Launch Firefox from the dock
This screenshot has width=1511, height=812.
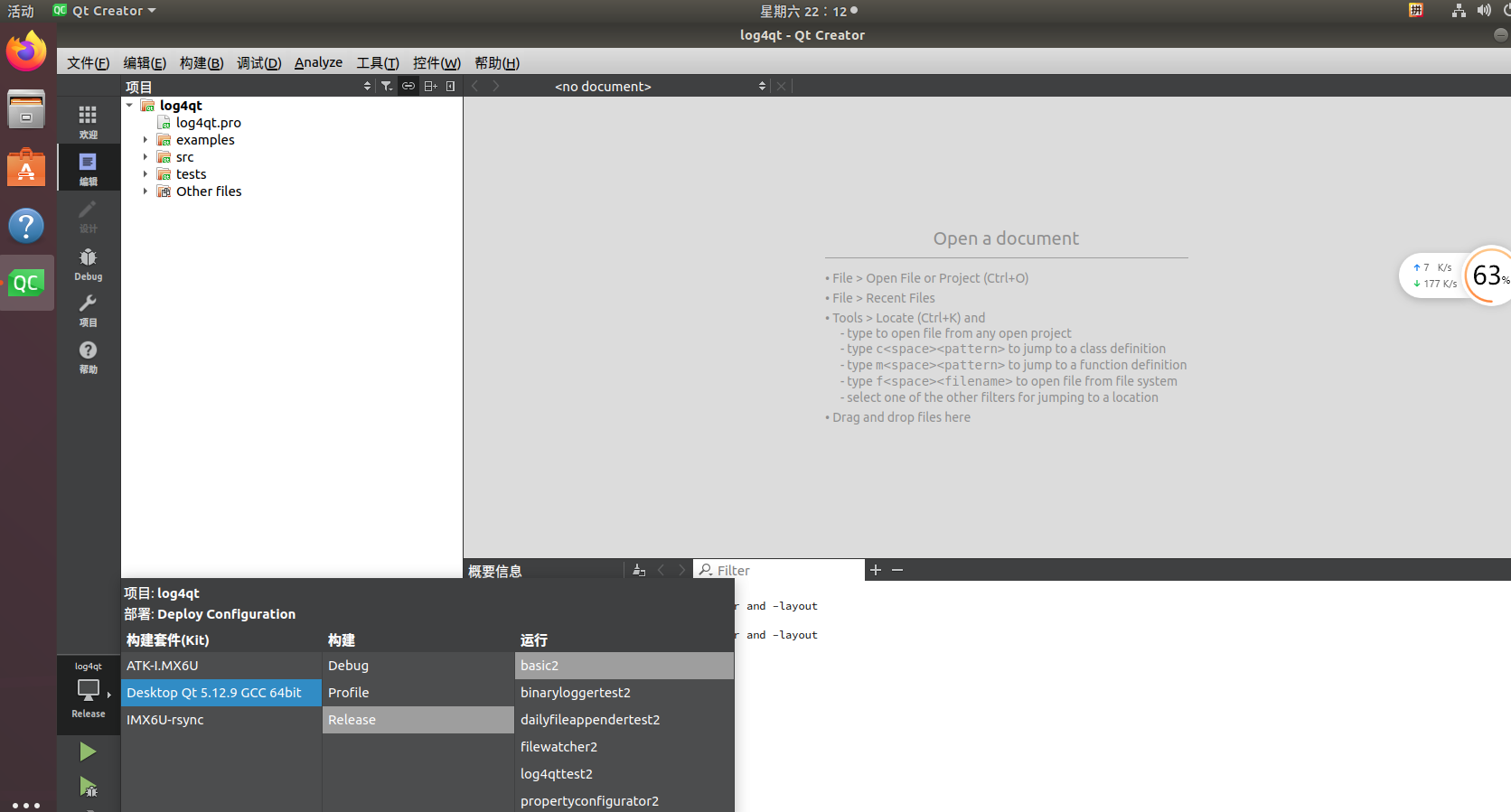(x=26, y=51)
